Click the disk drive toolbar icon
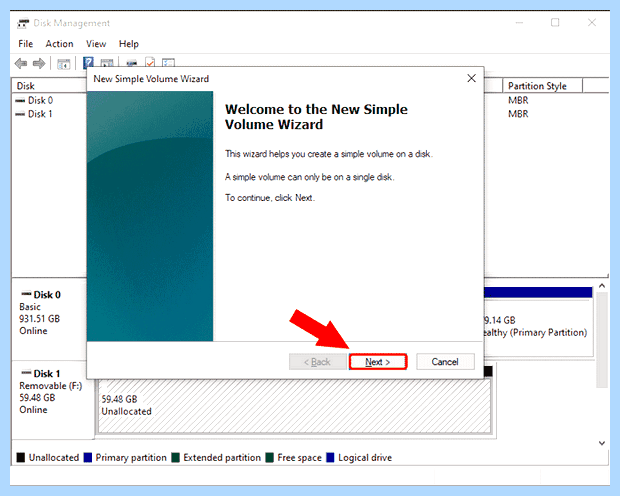Screen dimensions: 620x496 132,62
